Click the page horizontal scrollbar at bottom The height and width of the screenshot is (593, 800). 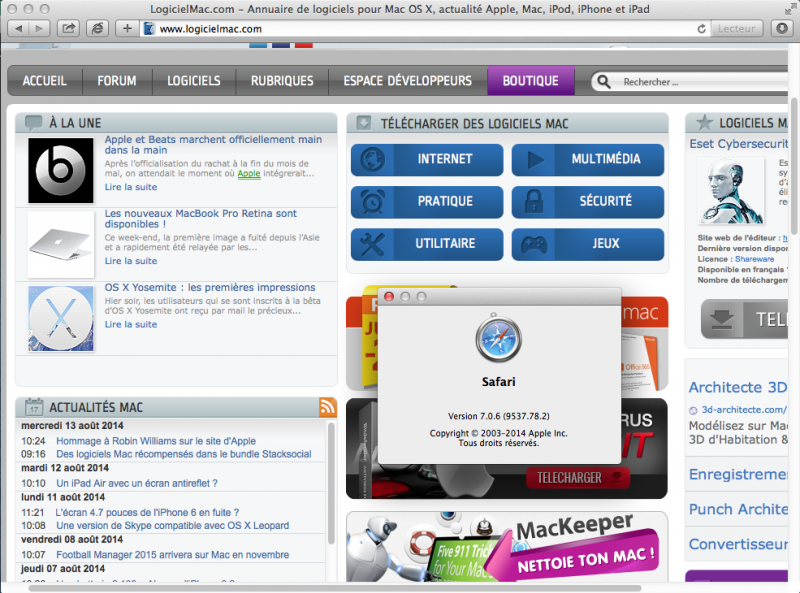coord(334,588)
